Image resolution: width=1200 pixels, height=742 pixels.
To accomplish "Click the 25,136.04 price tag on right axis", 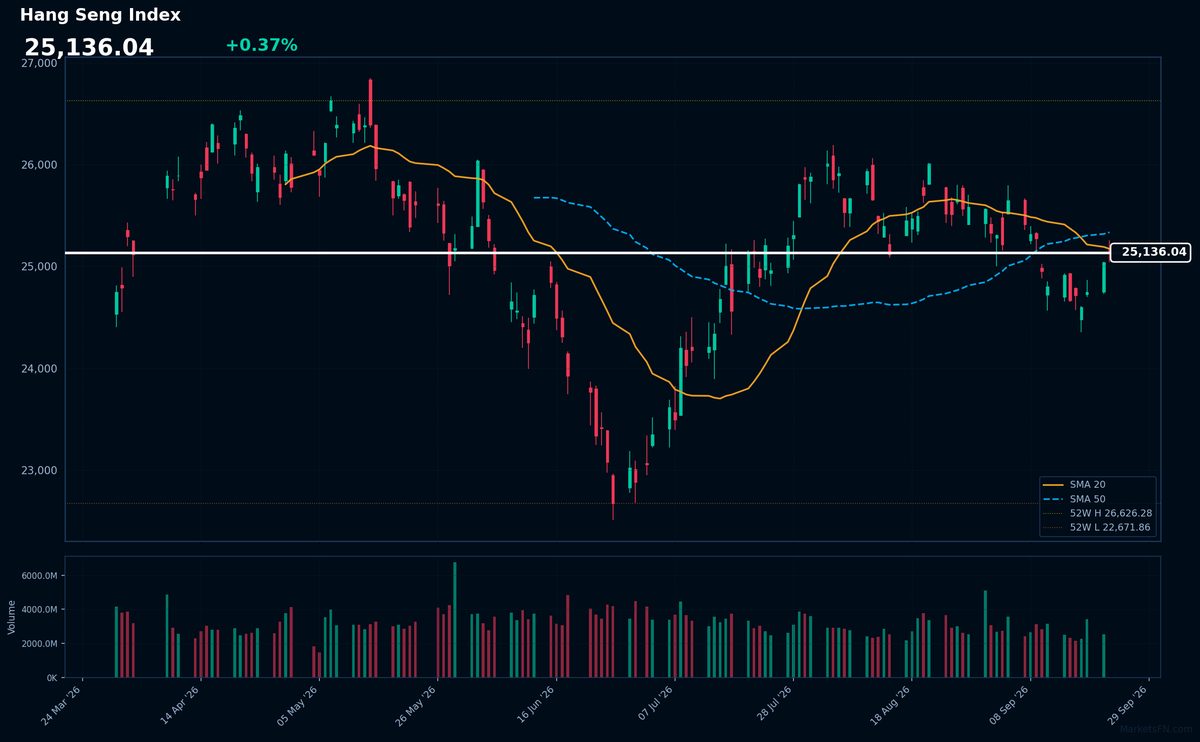I will [x=1150, y=252].
